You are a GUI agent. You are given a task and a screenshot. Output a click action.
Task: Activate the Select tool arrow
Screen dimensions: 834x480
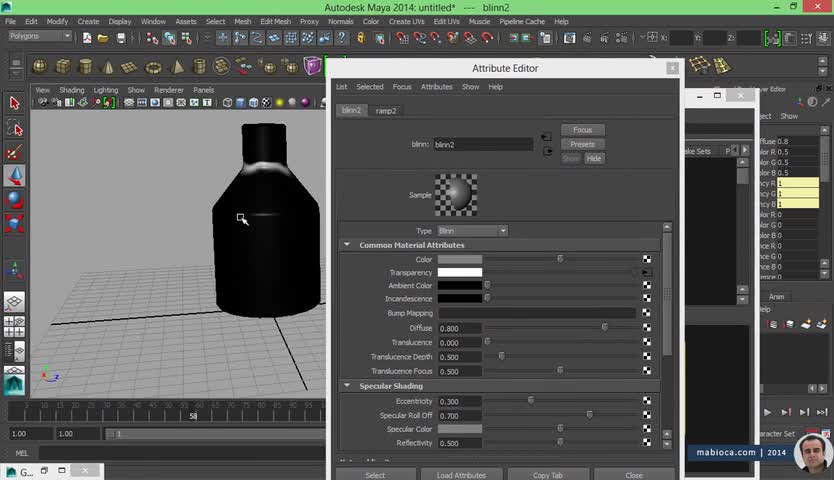(14, 103)
